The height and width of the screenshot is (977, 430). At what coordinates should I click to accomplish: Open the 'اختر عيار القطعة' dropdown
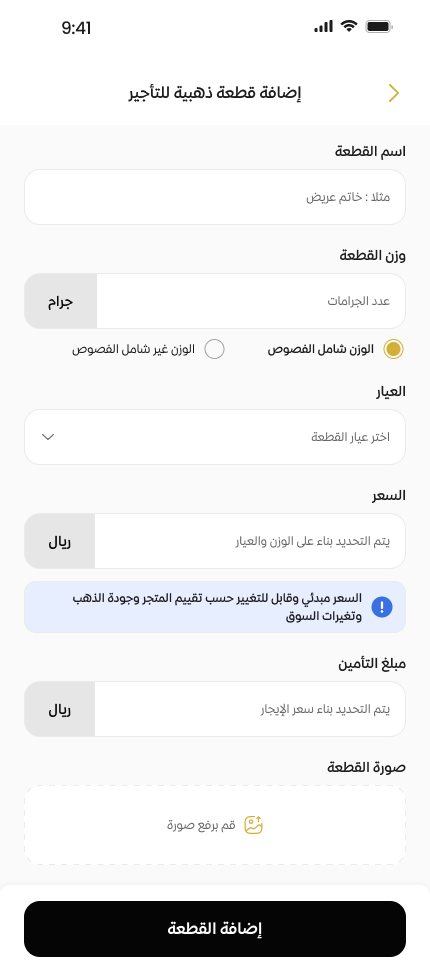(215, 437)
